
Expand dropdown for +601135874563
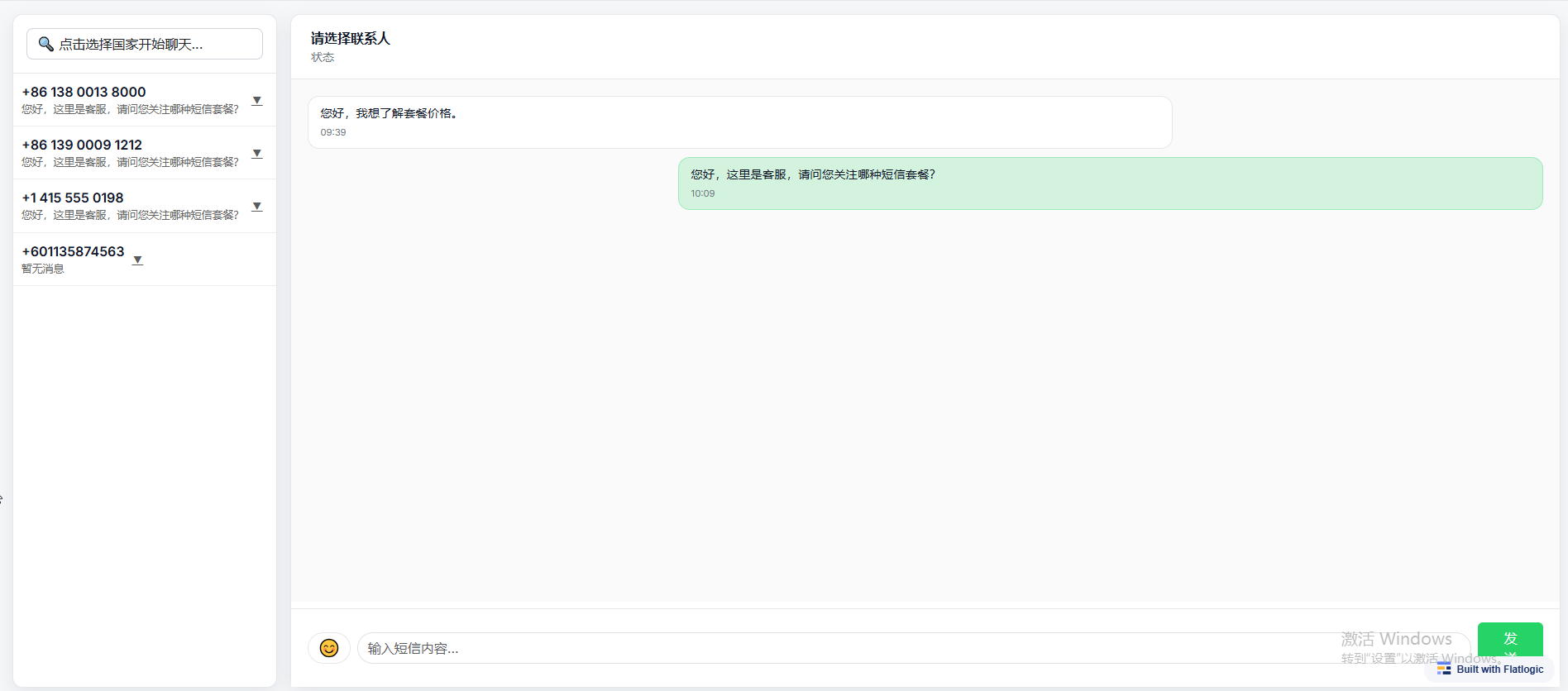(138, 260)
